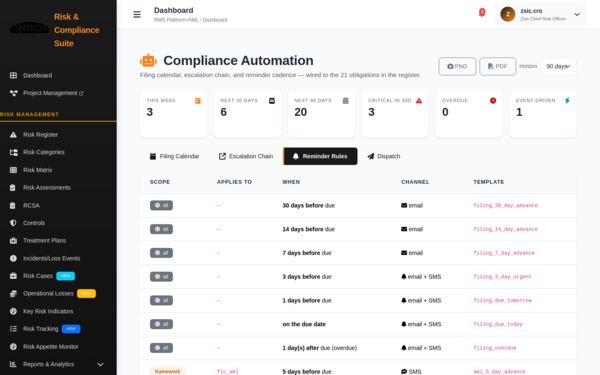The image size is (600, 375).
Task: Click filing_due_tomorrow template
Action: 502,300
